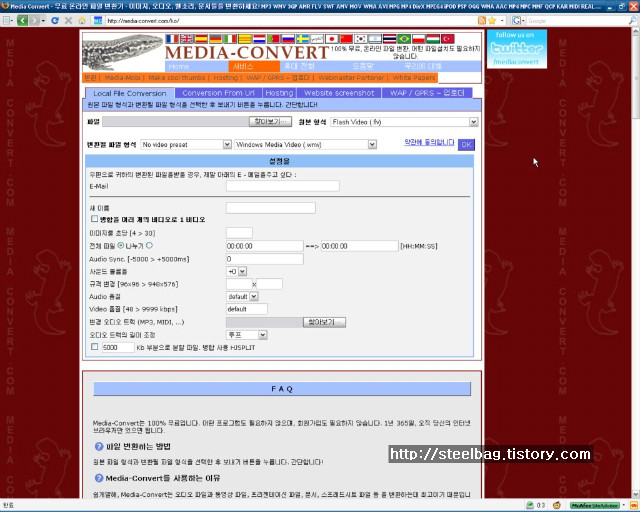Reload the page with the refresh icon
The width and height of the screenshot is (640, 512).
[55, 20]
